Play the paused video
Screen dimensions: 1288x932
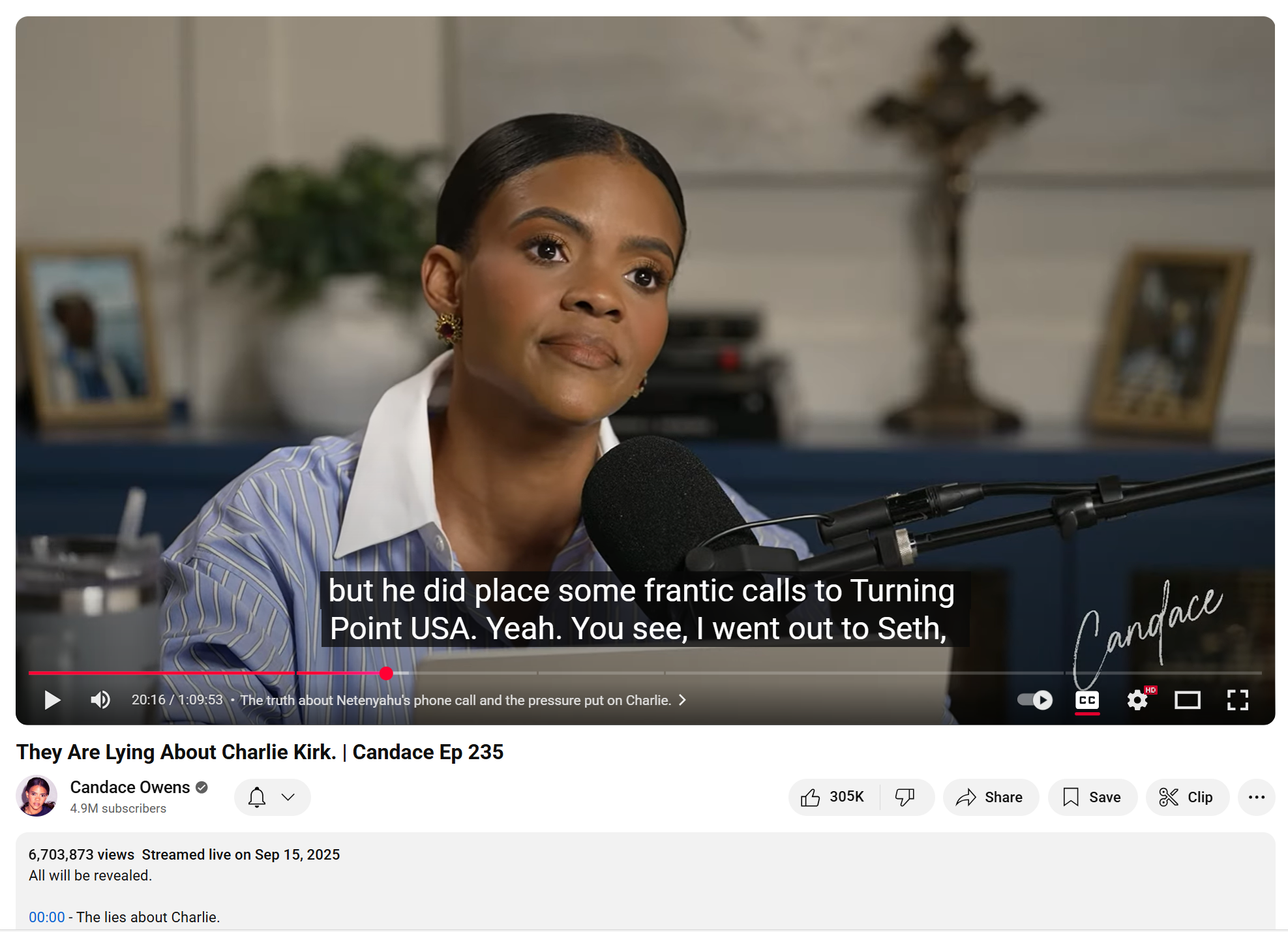point(52,700)
